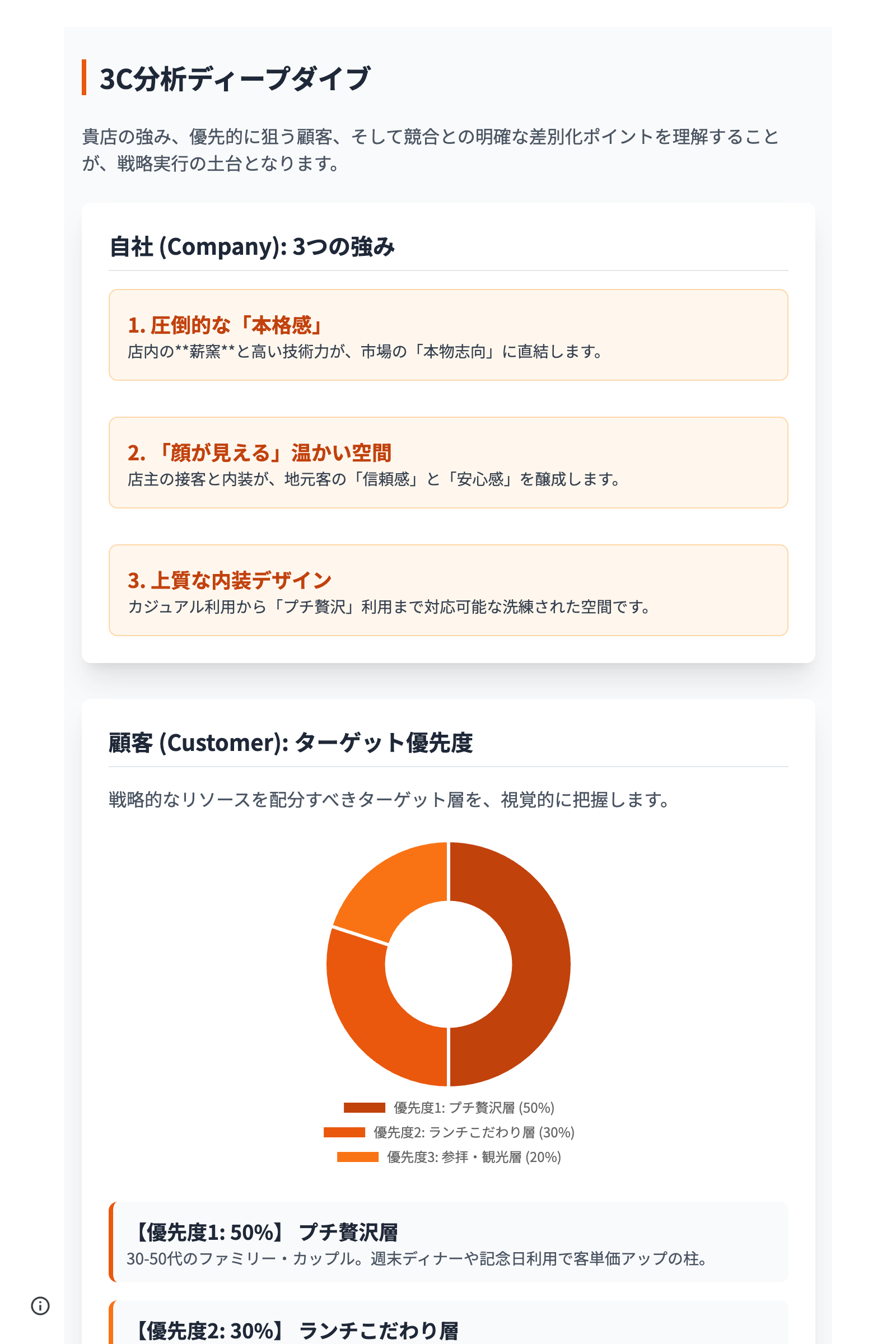Viewport: 896px width, 1344px height.
Task: Click the intro paragraph starting with 貴店の強み
Action: click(x=430, y=150)
